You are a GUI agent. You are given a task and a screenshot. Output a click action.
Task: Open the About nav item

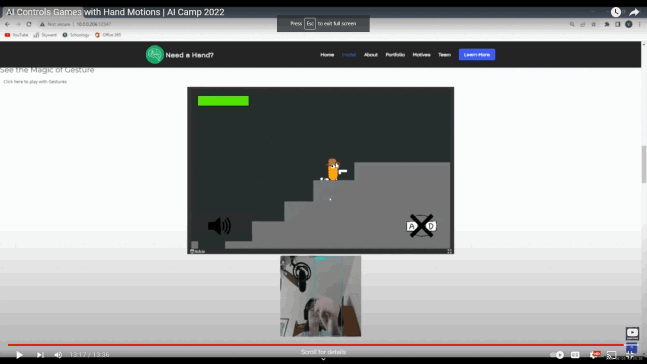click(x=371, y=54)
